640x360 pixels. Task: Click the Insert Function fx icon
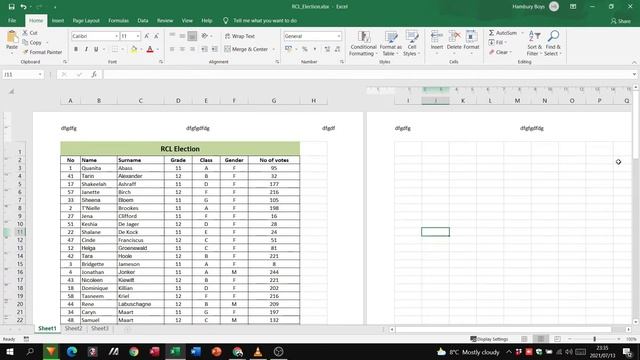coord(94,75)
